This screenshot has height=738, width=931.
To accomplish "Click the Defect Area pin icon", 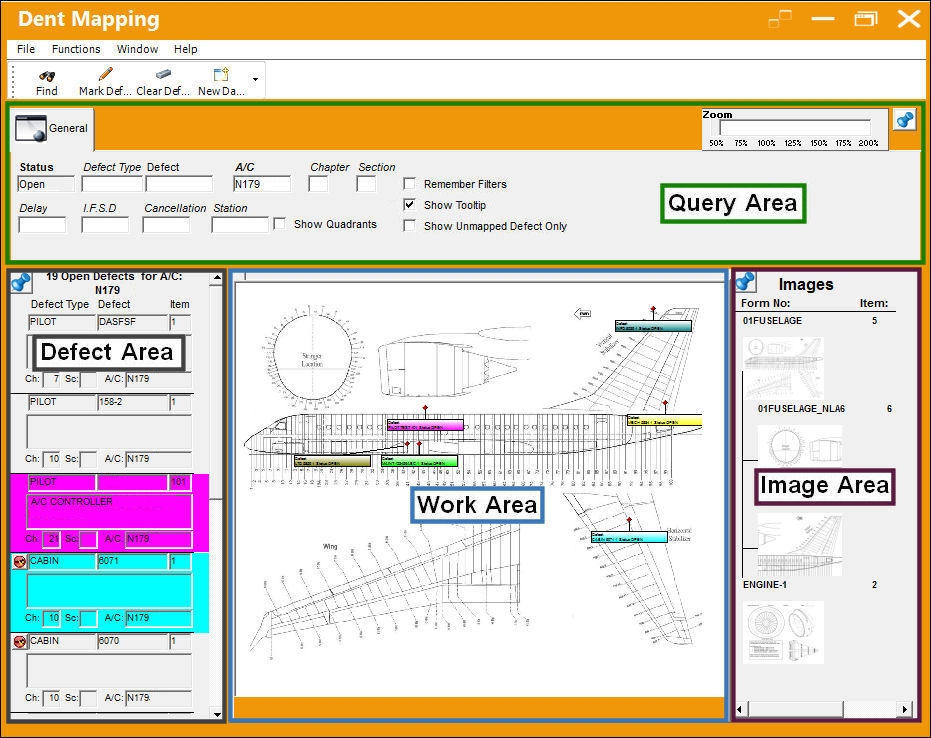I will 21,282.
